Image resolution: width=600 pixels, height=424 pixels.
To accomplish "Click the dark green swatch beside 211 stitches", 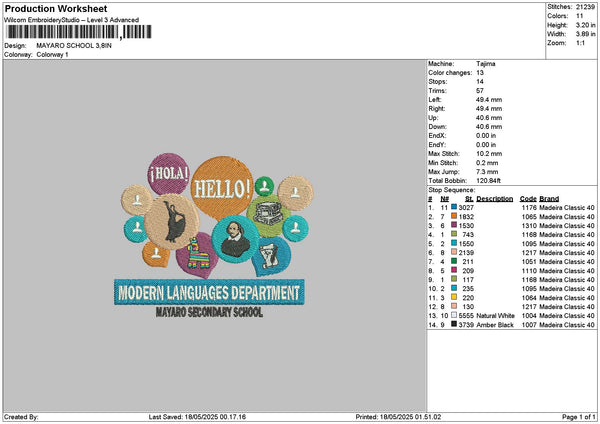I will coord(454,261).
